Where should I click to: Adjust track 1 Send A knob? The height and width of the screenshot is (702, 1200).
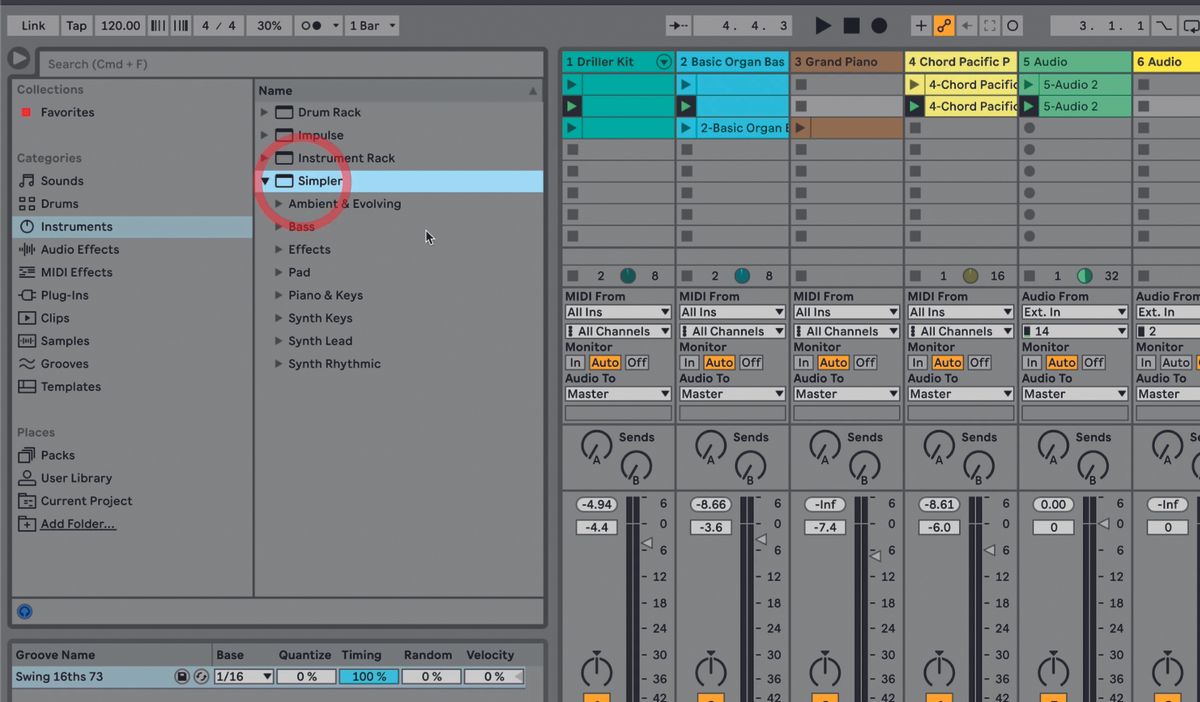tap(595, 445)
